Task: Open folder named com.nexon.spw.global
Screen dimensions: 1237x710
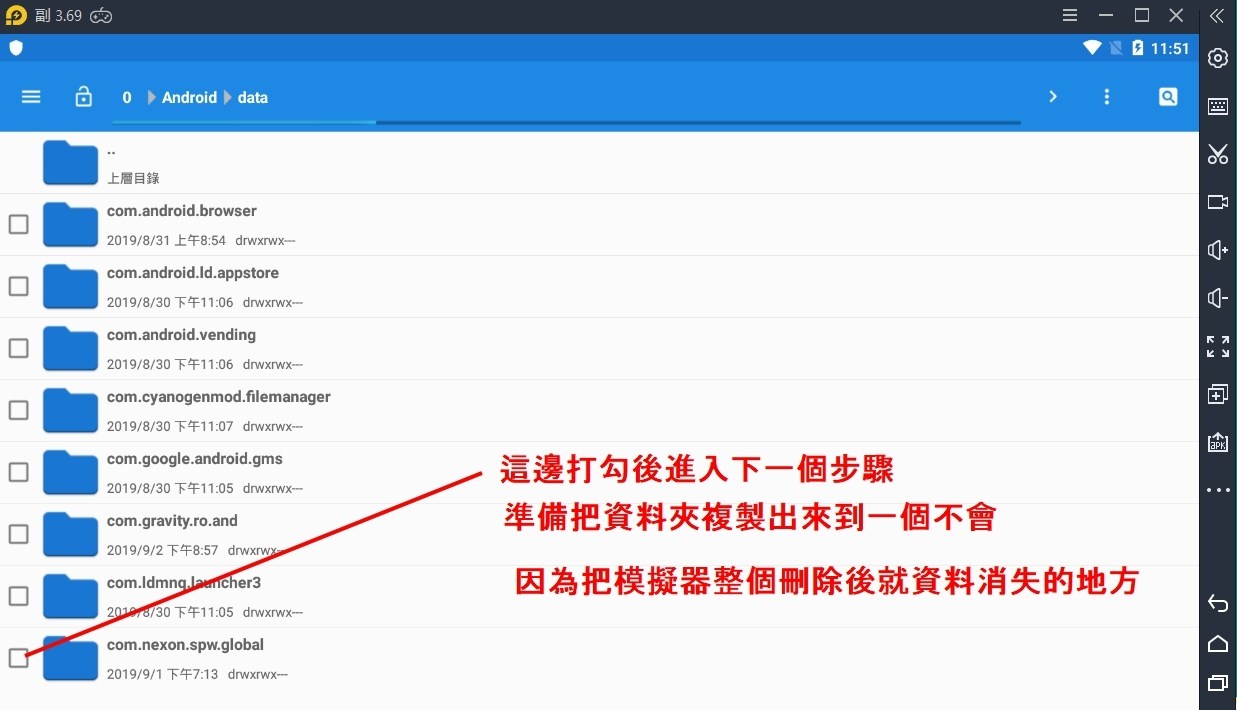Action: coord(186,645)
